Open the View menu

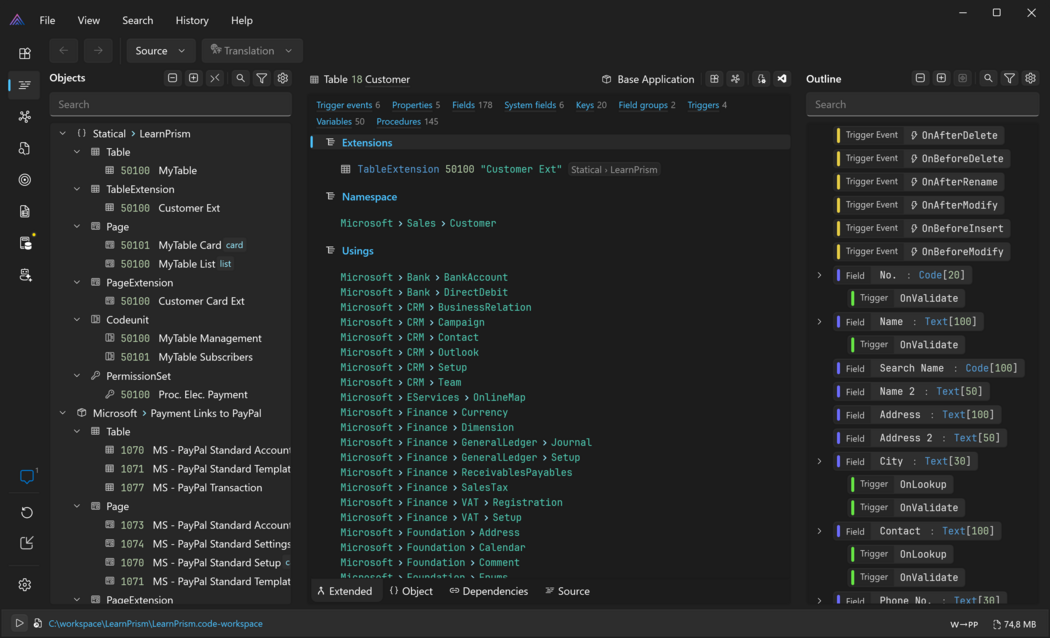click(88, 20)
